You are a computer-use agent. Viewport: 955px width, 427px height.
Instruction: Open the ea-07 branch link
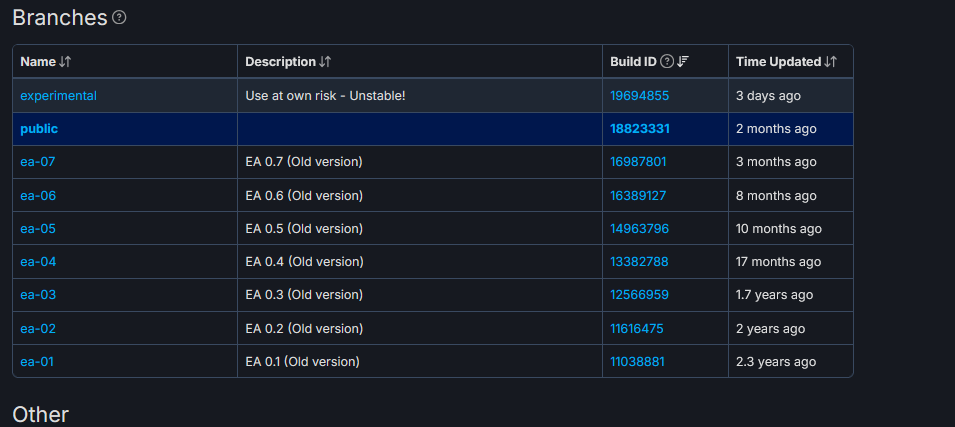(38, 162)
